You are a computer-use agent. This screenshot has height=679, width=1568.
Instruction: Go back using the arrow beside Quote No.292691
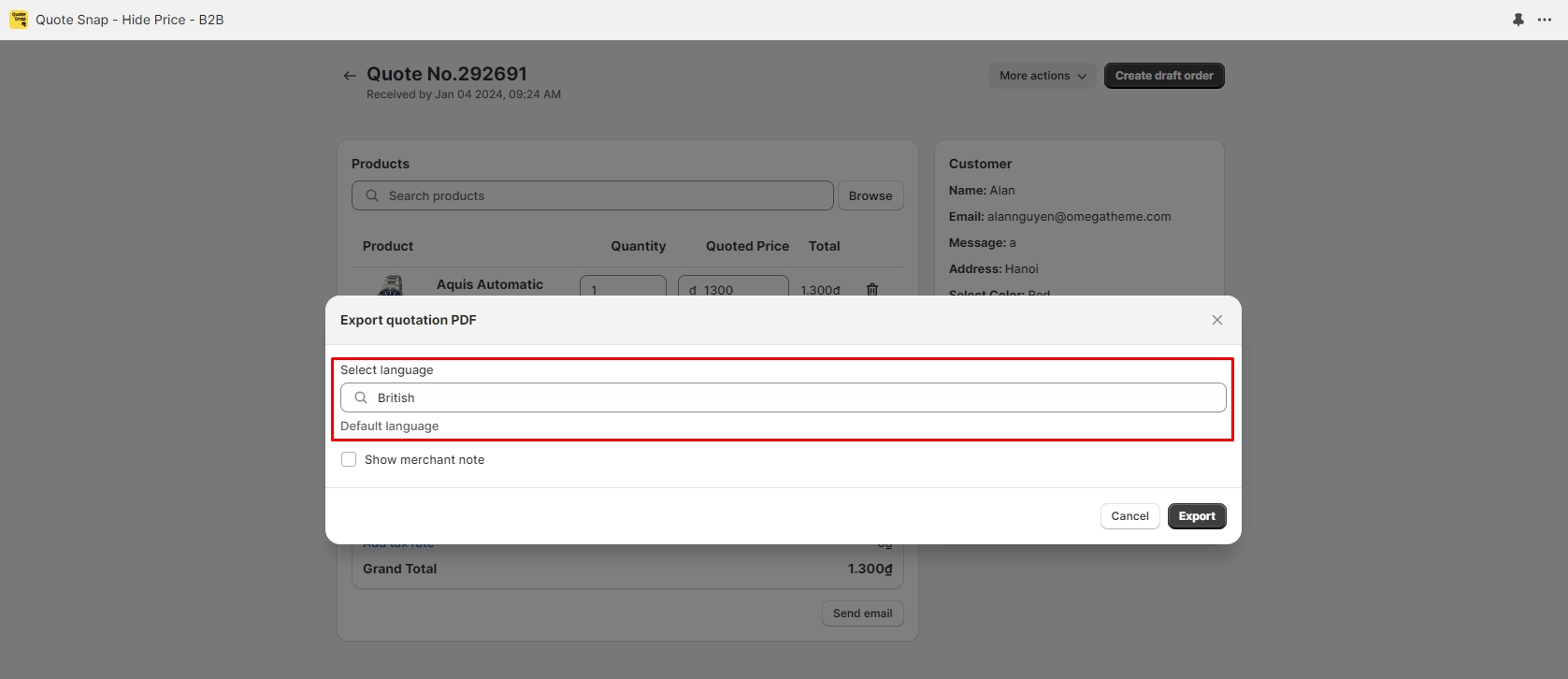tap(349, 76)
